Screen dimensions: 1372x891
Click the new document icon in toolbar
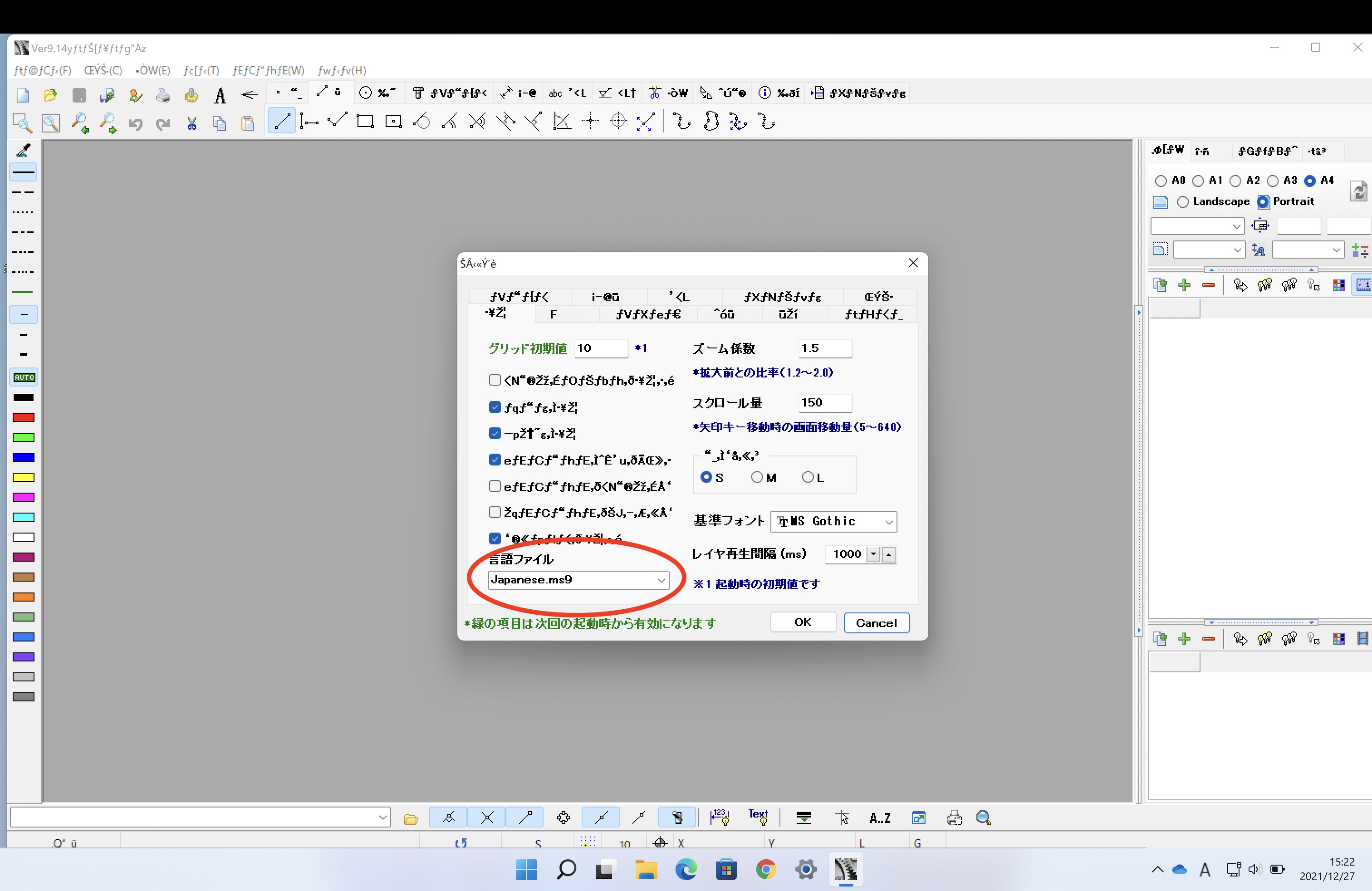[x=23, y=95]
